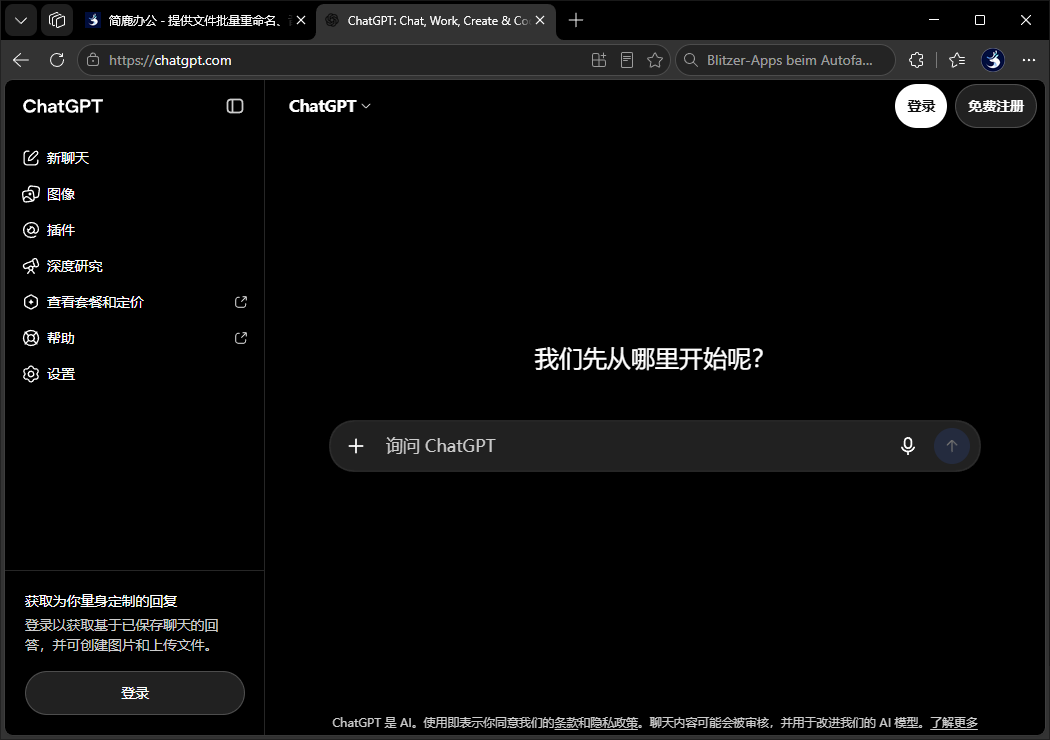Select the ChatGPT browser tab
The height and width of the screenshot is (740, 1050).
[435, 21]
